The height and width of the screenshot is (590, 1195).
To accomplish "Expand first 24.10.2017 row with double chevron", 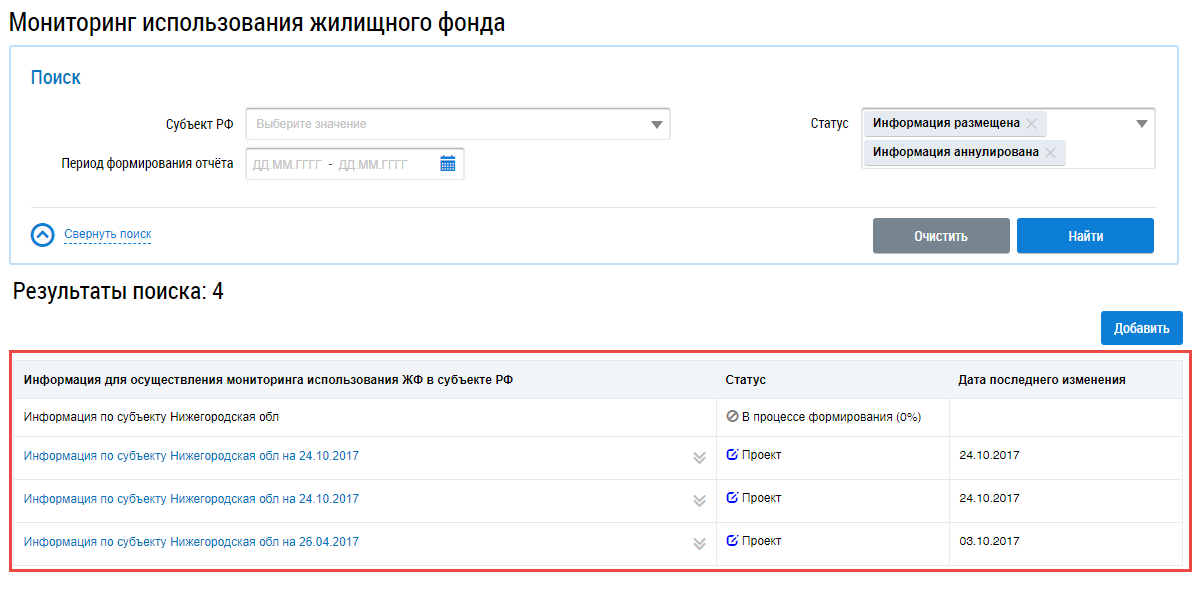I will (699, 458).
